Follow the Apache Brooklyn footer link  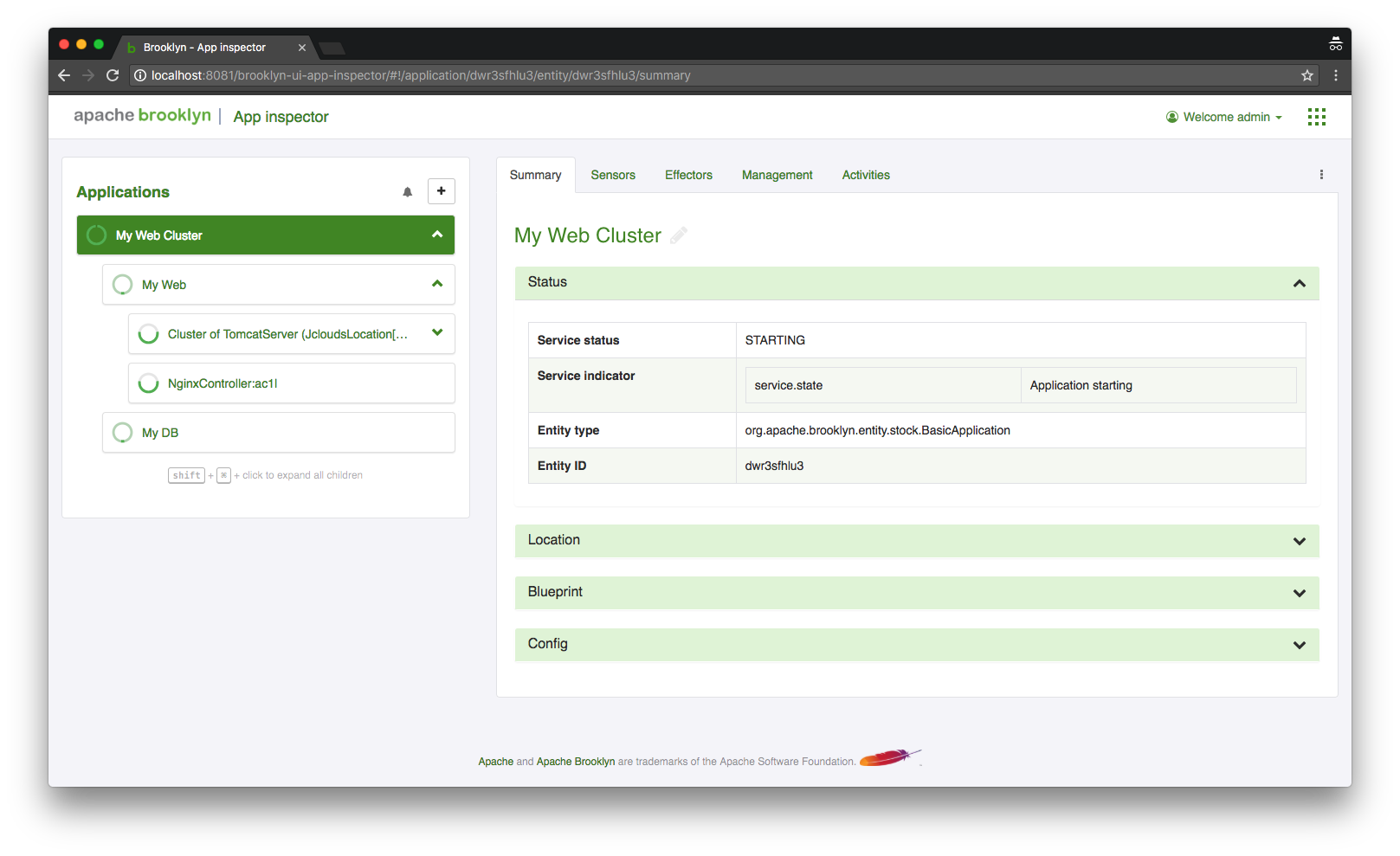tap(575, 762)
